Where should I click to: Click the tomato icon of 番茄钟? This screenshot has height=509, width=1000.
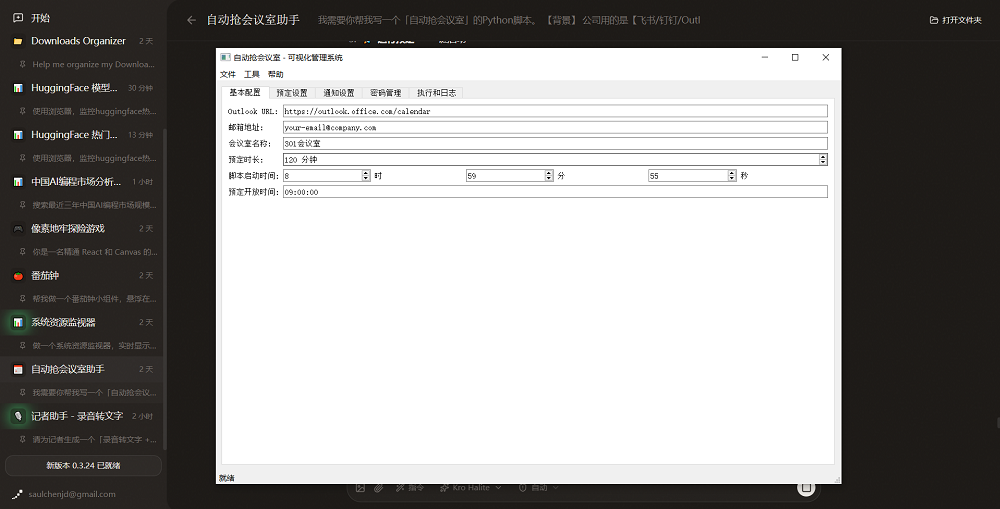[x=18, y=276]
